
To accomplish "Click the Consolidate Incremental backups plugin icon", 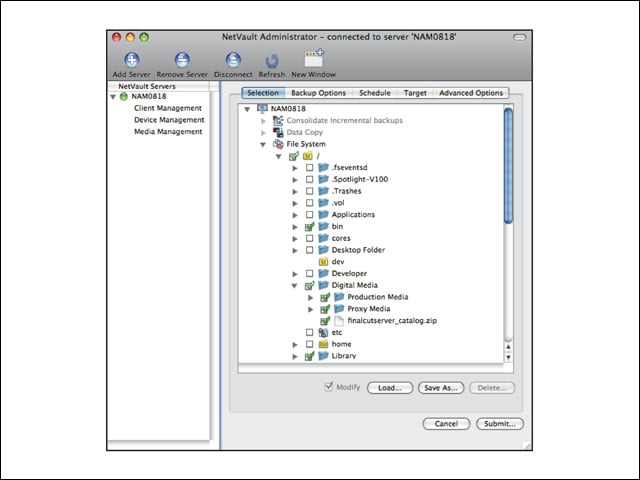I will point(278,120).
